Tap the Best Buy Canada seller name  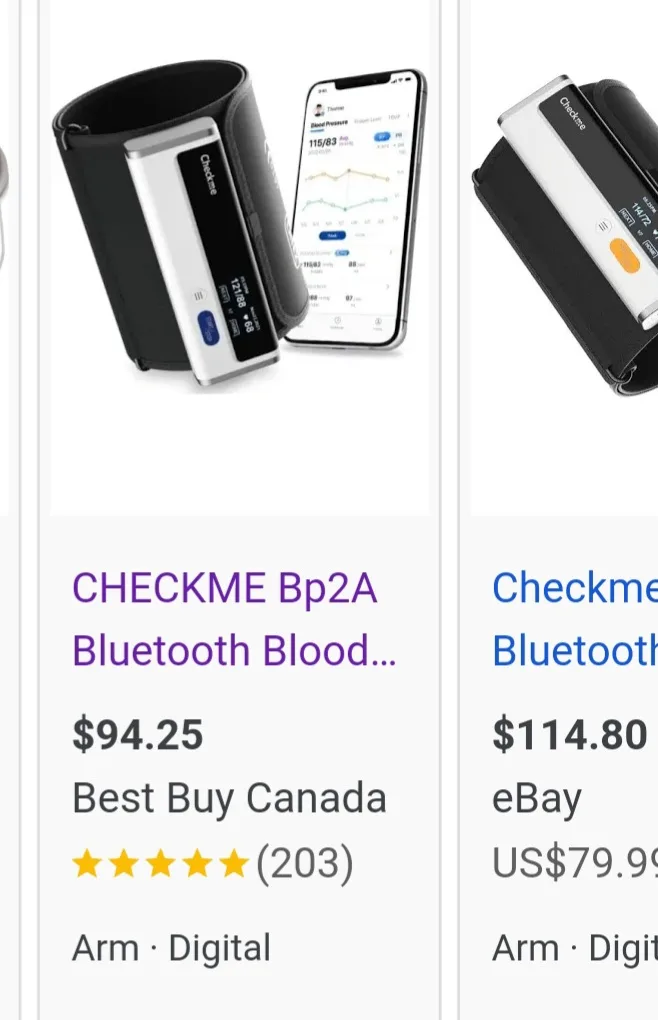point(229,799)
